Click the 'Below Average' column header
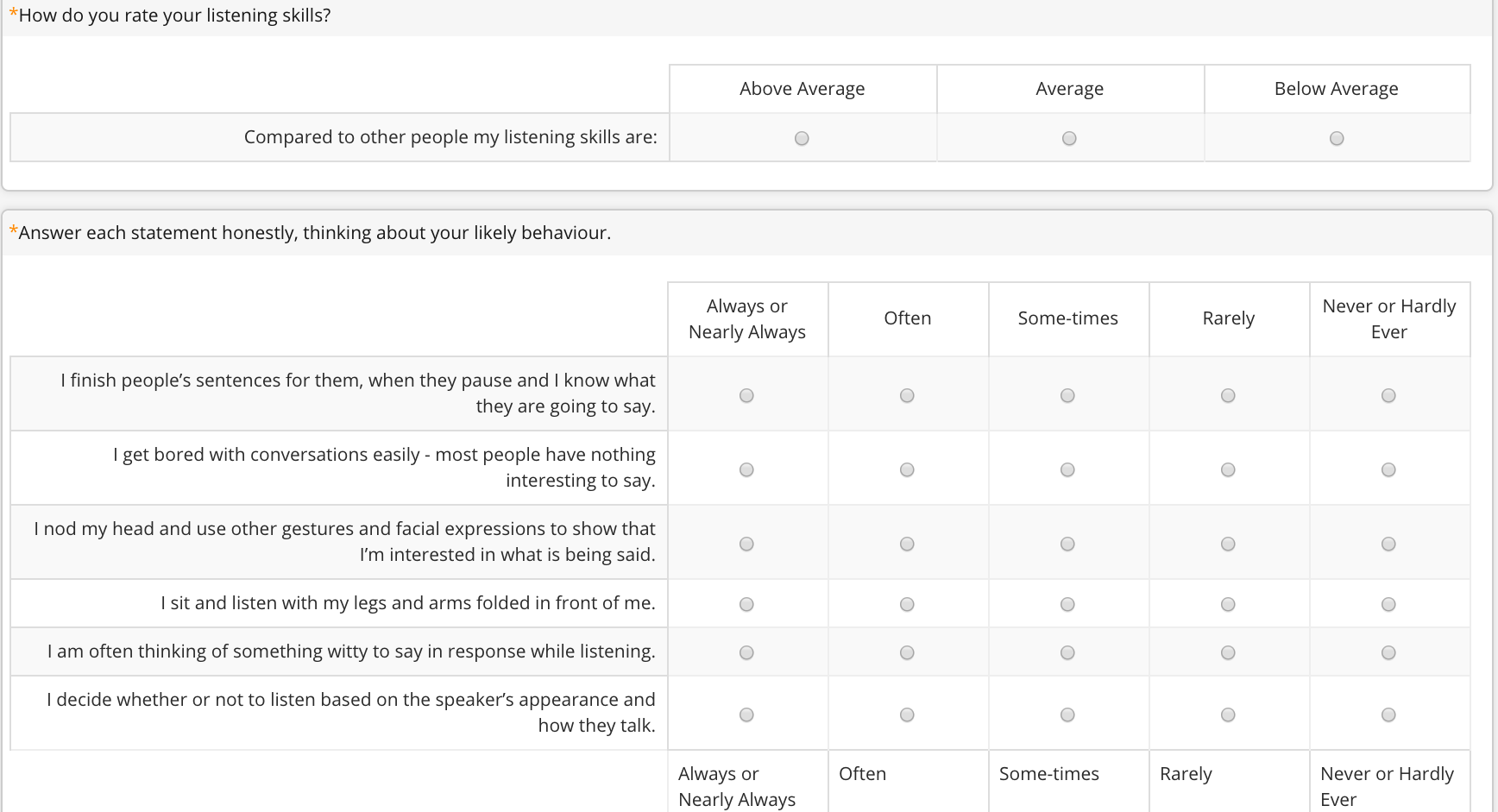1498x812 pixels. [x=1336, y=89]
